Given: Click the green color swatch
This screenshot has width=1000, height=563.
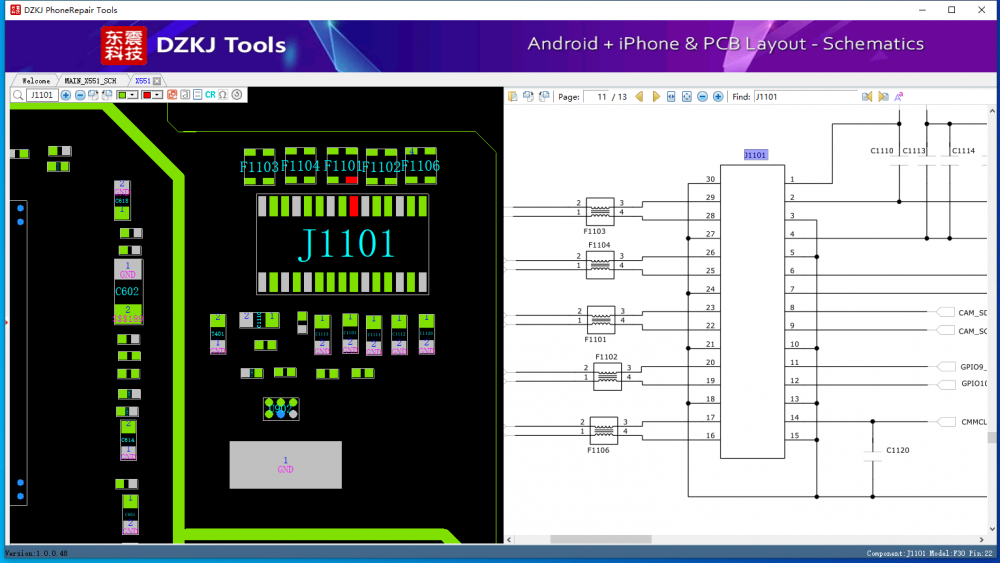Looking at the screenshot, I should coord(122,95).
